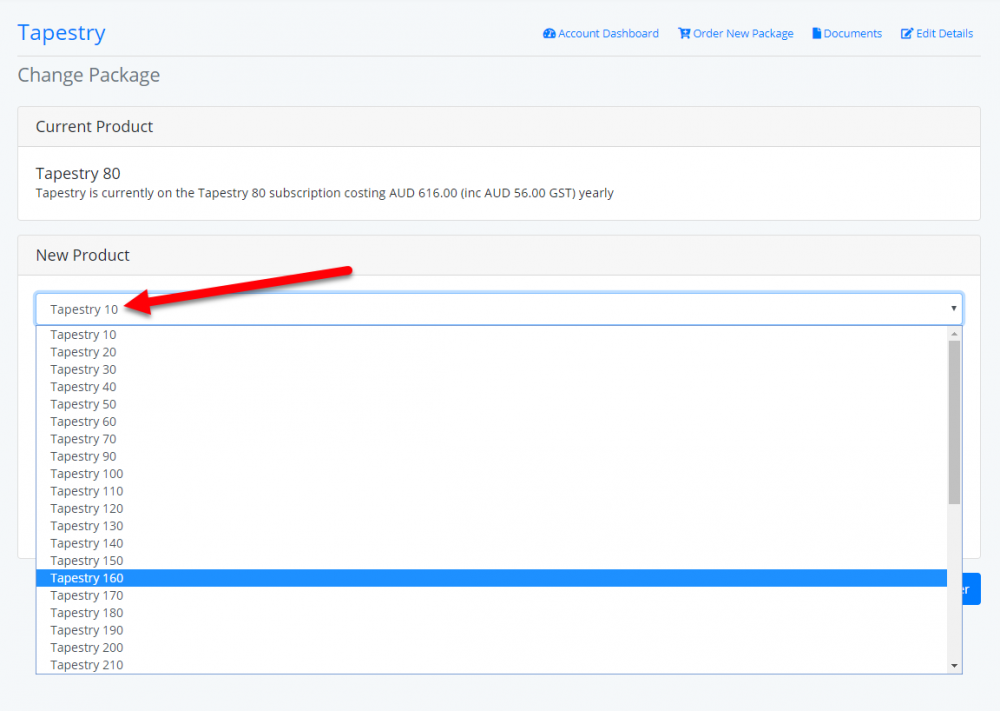Pick Tapestry 130 from dropdown
Screen dimensions: 1000x711
[x=491, y=526]
